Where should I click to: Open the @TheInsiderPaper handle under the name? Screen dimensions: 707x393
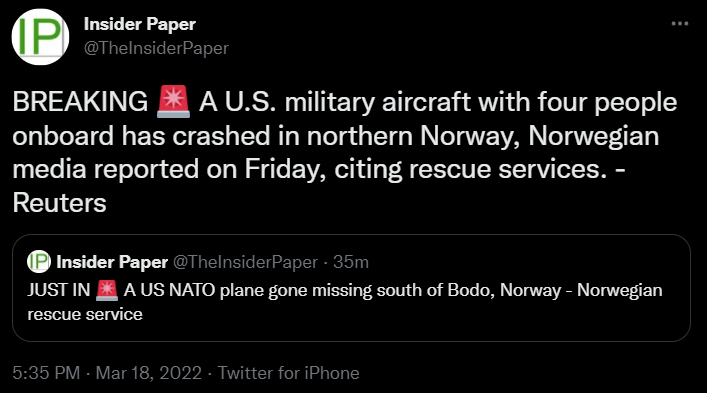point(156,48)
